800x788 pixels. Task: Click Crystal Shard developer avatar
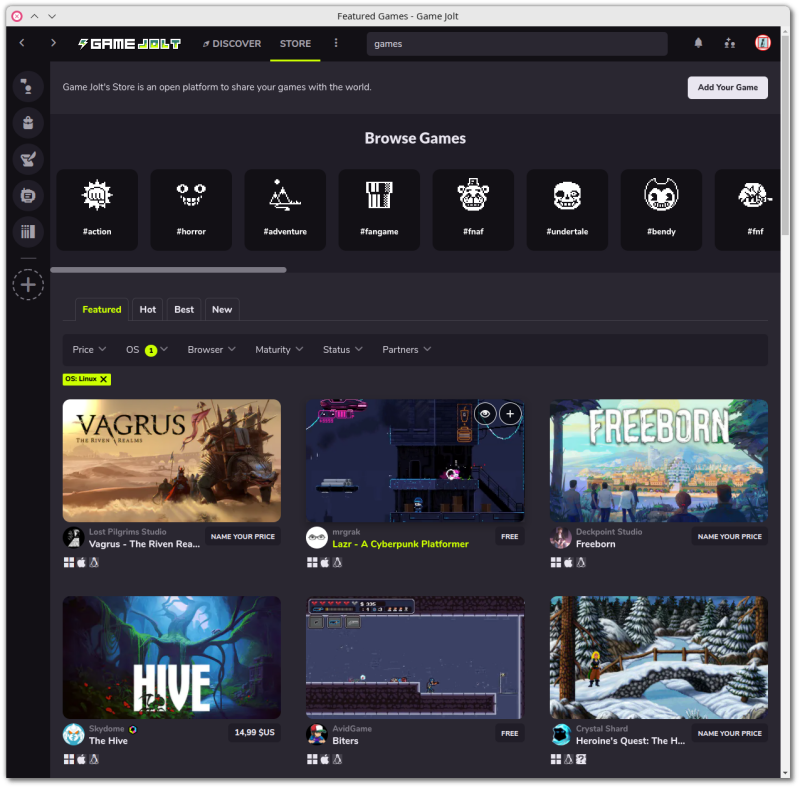point(561,734)
